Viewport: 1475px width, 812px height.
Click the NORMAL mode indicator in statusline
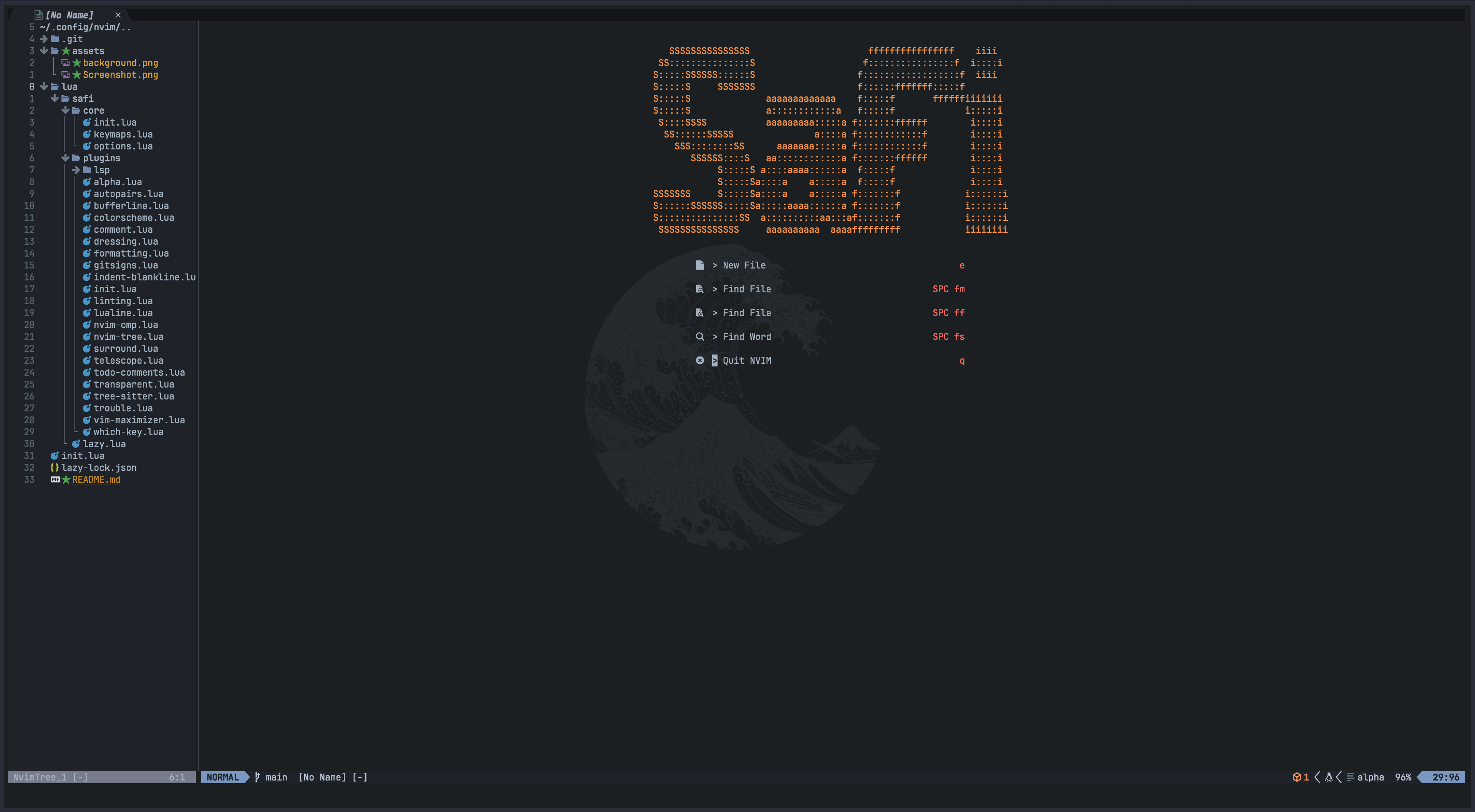(223, 777)
